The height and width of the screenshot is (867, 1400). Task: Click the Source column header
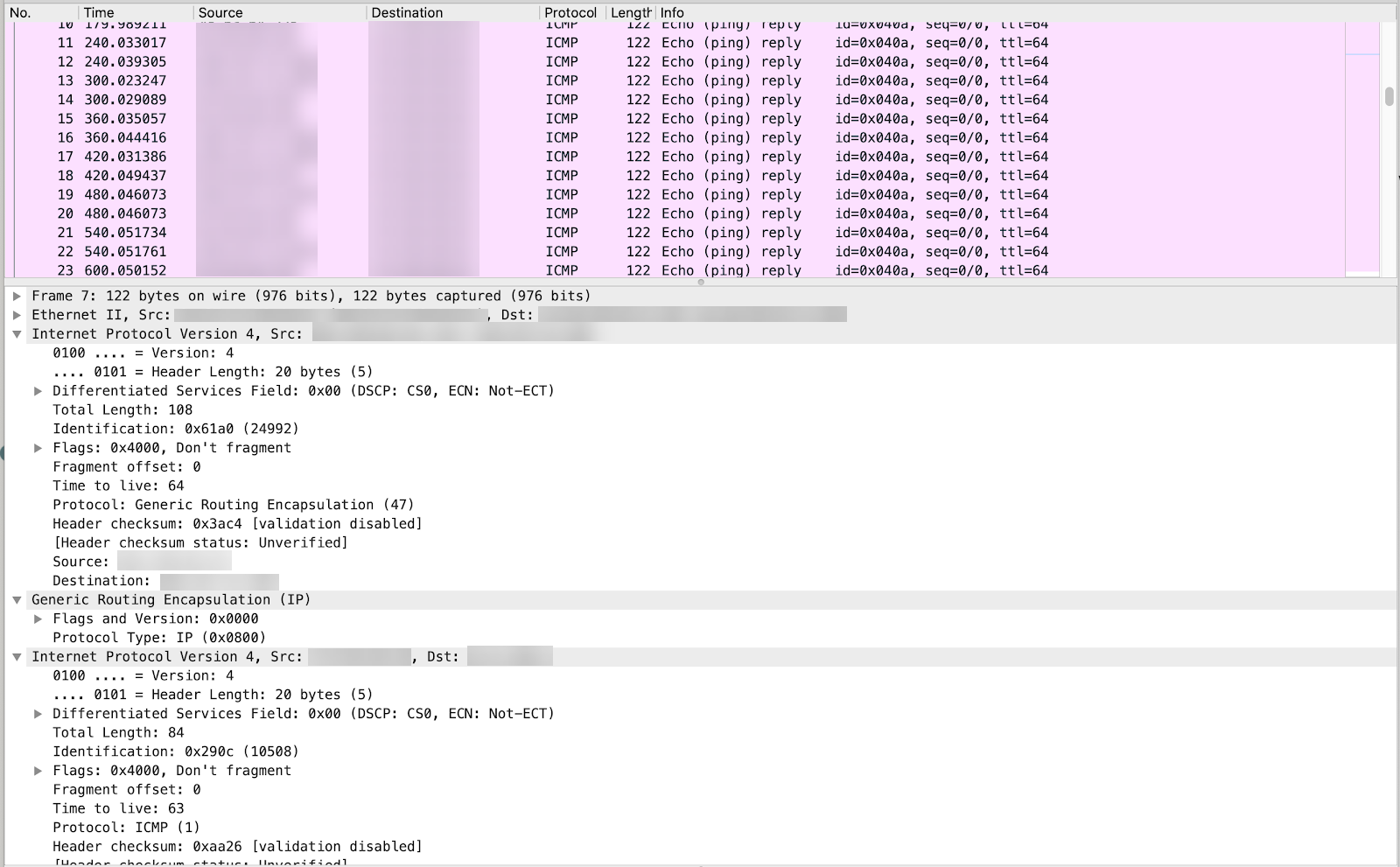(x=220, y=12)
